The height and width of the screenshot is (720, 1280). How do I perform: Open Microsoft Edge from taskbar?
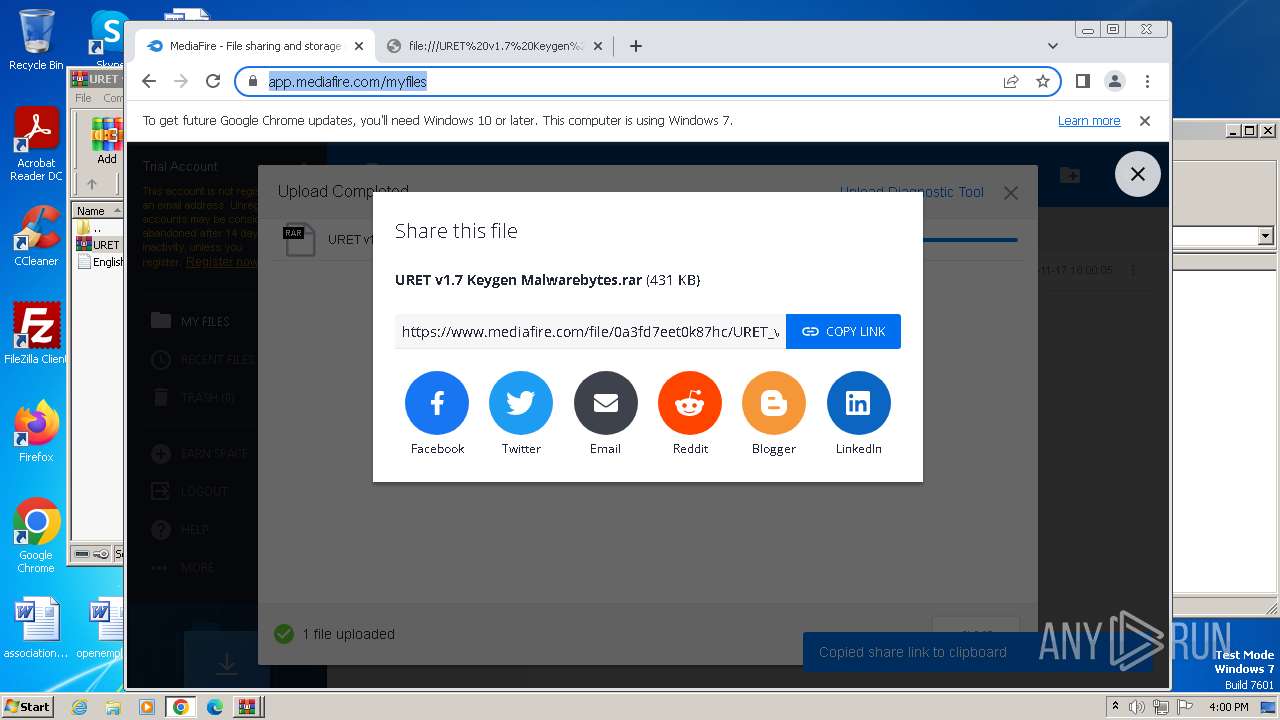point(214,707)
